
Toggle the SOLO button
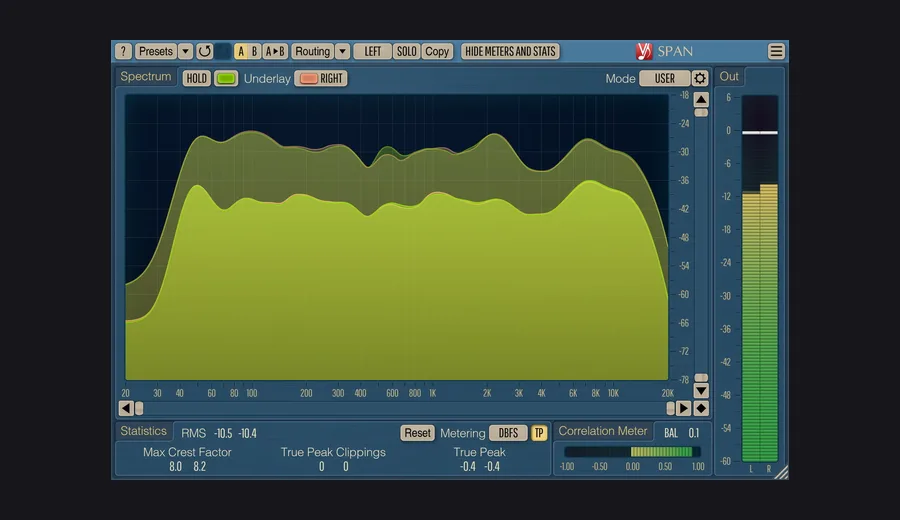pos(406,51)
